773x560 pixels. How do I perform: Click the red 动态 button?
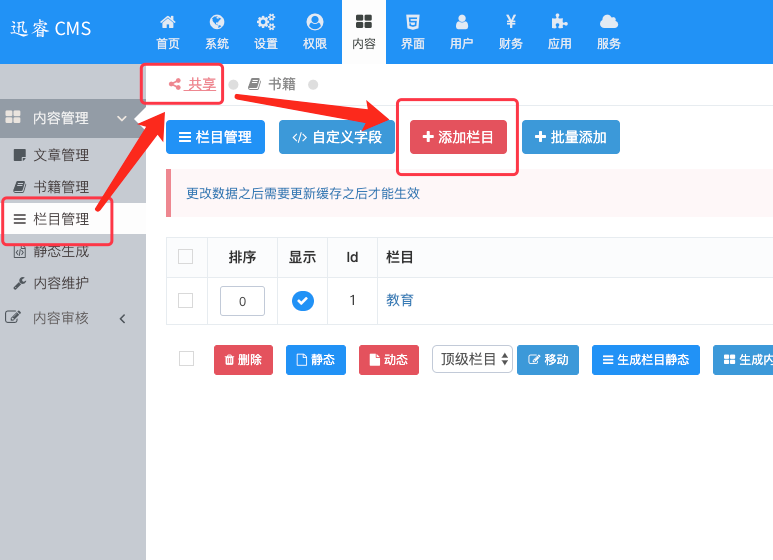(x=388, y=360)
